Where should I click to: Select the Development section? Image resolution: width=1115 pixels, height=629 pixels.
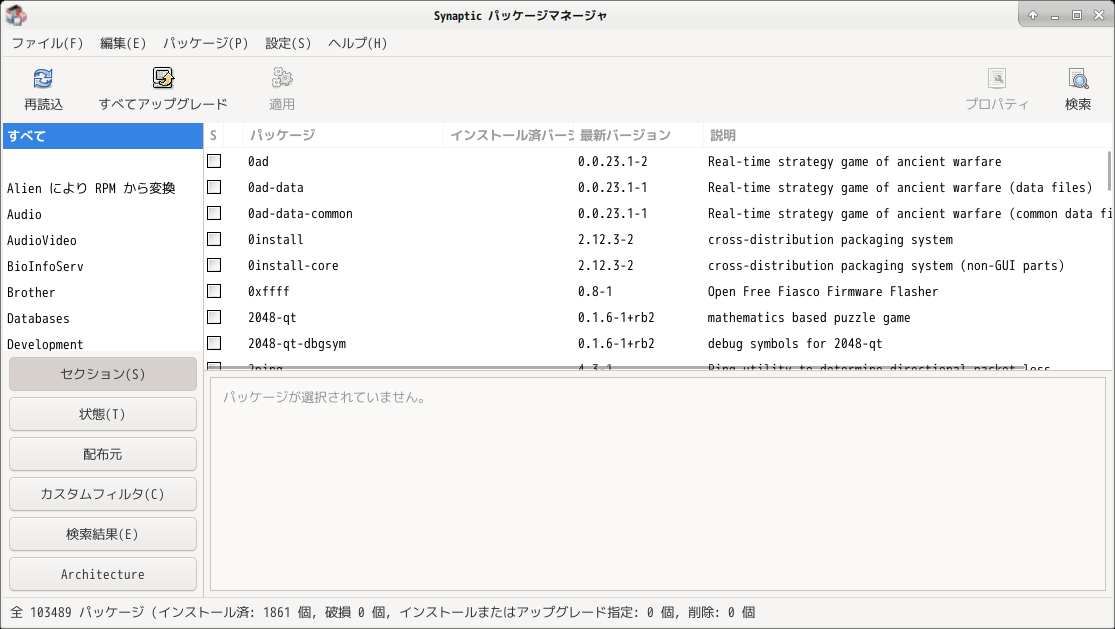point(102,344)
